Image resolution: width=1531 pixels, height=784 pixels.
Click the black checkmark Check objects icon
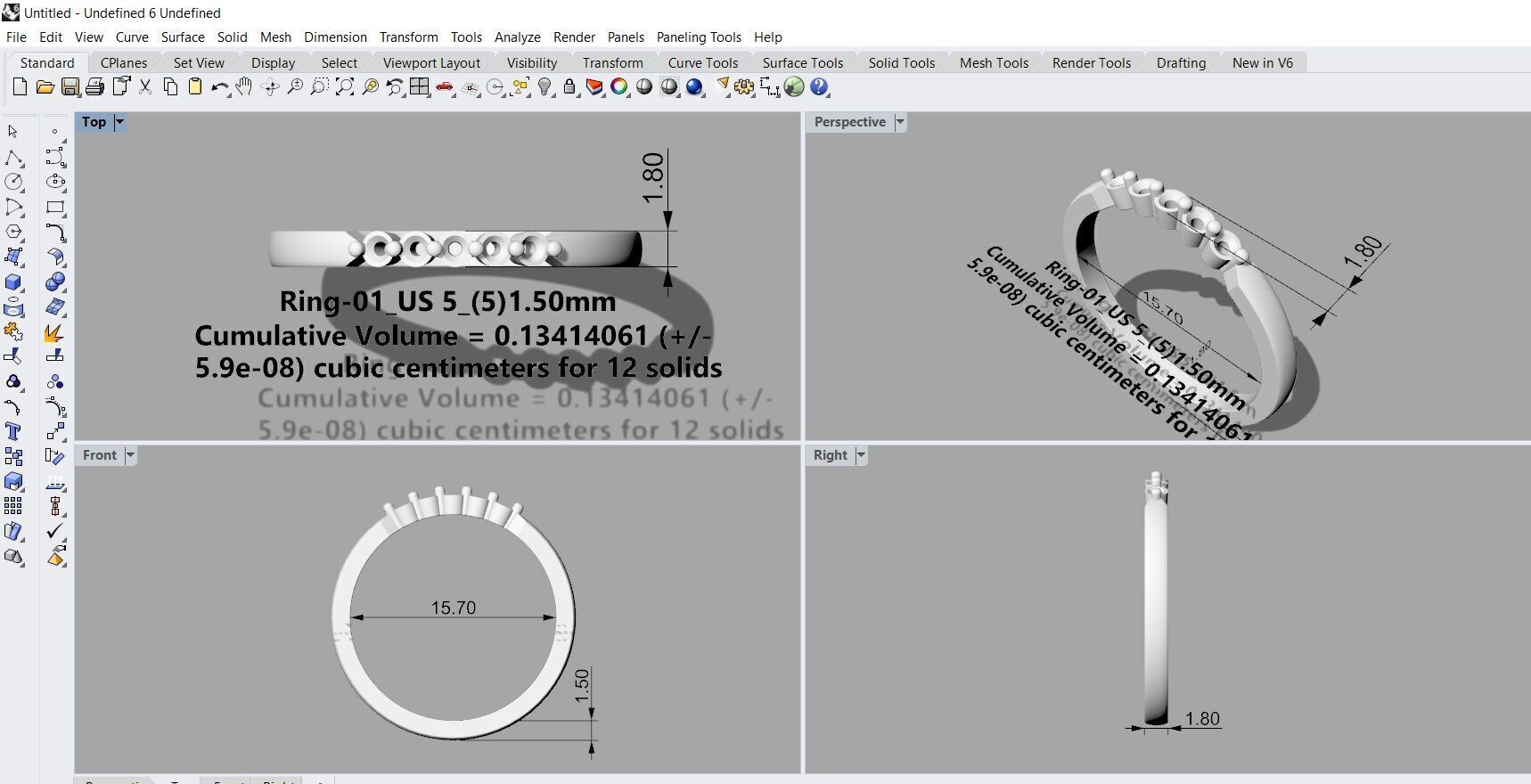(x=55, y=531)
